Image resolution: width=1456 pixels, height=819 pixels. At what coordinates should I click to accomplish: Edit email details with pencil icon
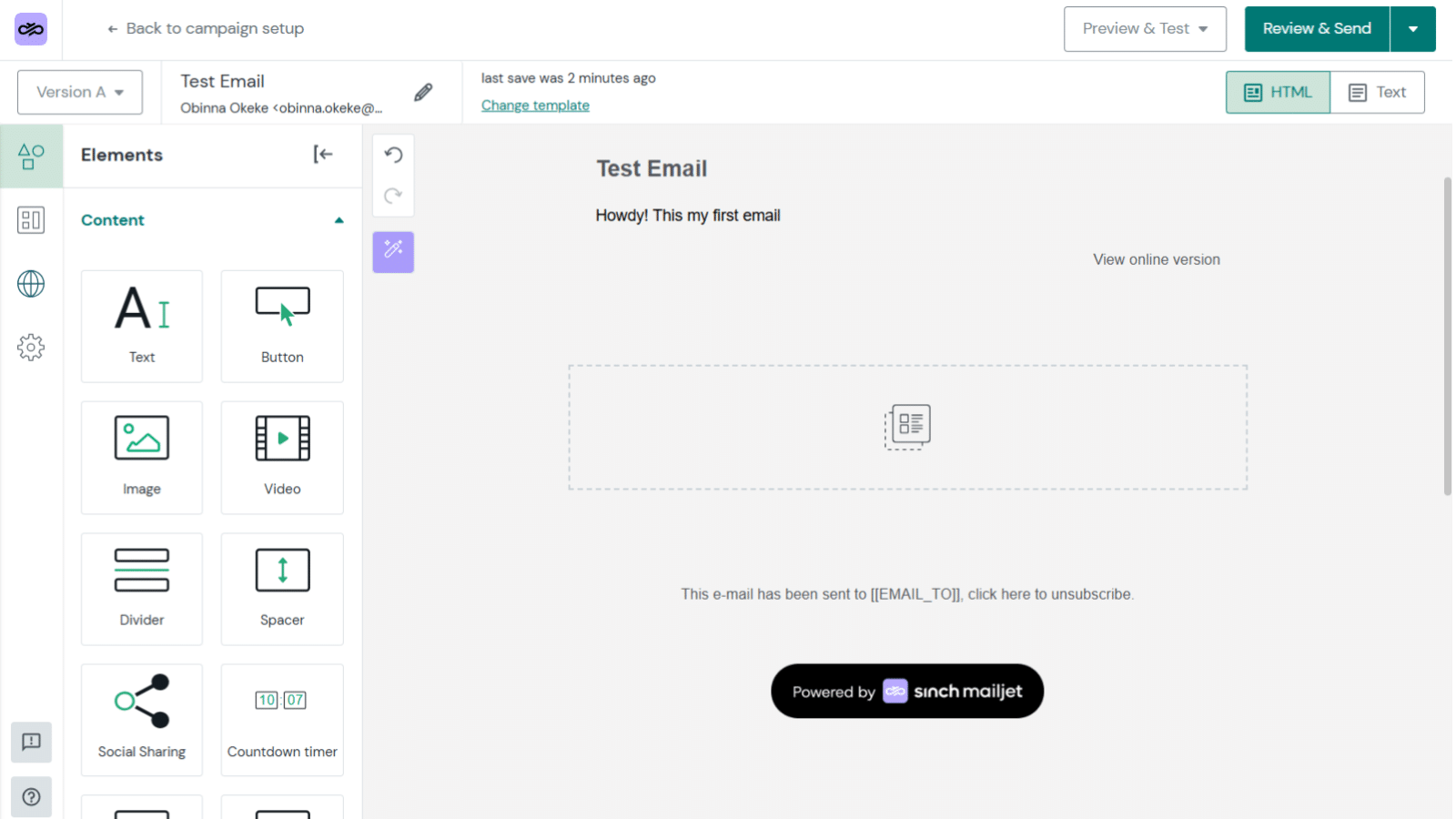pyautogui.click(x=423, y=92)
